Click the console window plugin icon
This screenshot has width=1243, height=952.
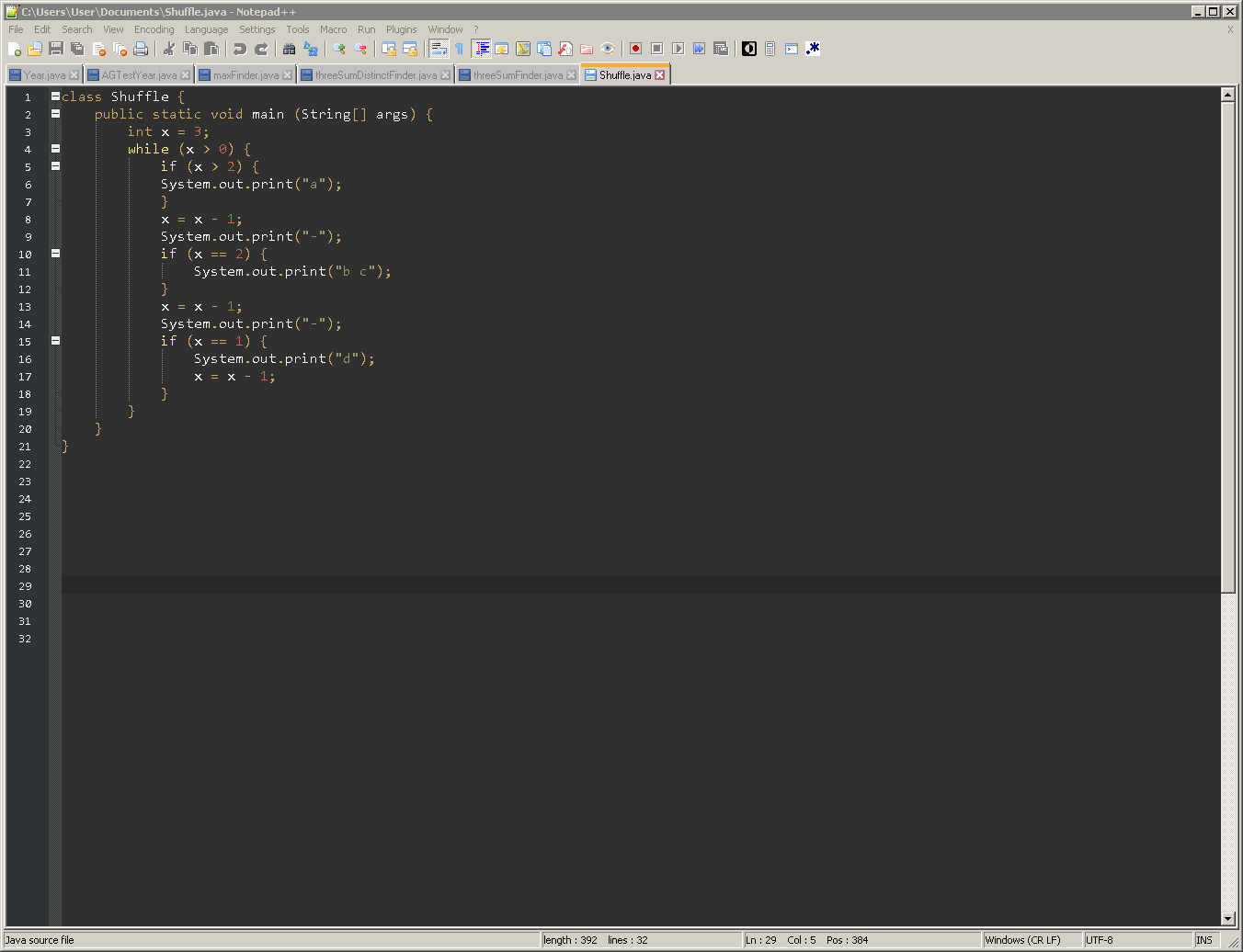(x=792, y=49)
